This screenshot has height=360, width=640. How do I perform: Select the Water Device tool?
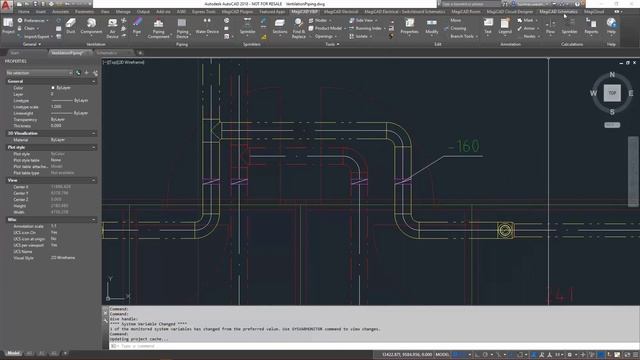207,26
